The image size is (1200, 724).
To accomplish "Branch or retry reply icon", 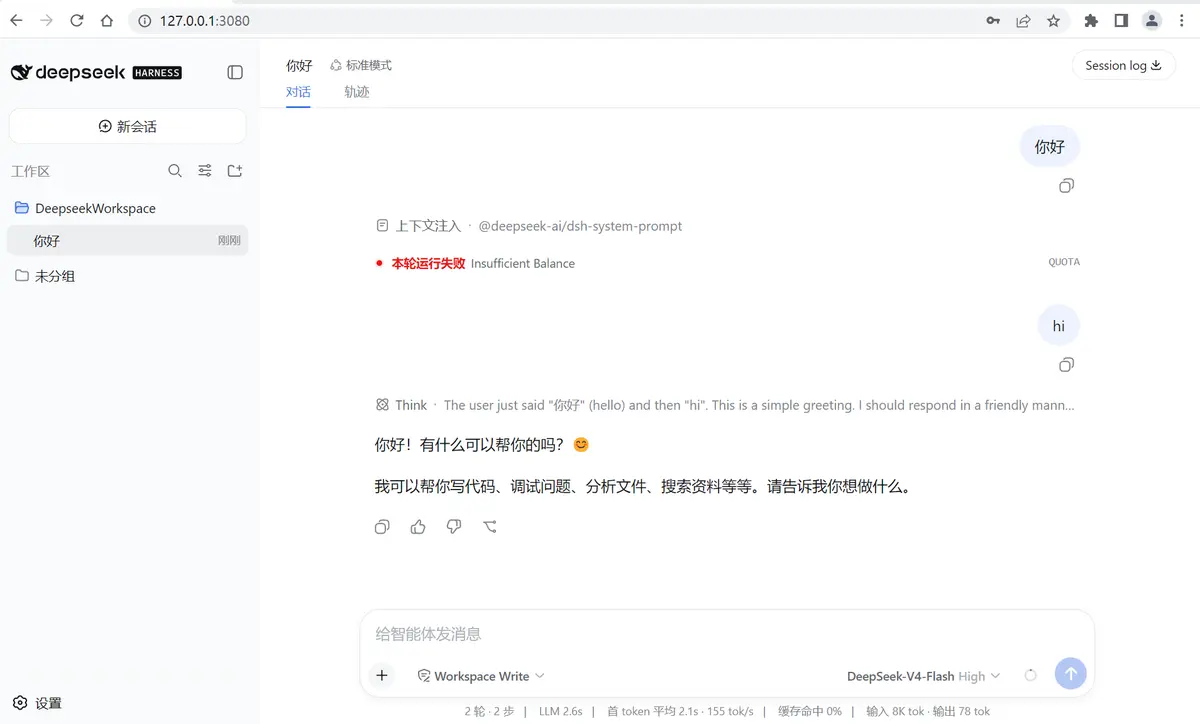I will point(490,527).
